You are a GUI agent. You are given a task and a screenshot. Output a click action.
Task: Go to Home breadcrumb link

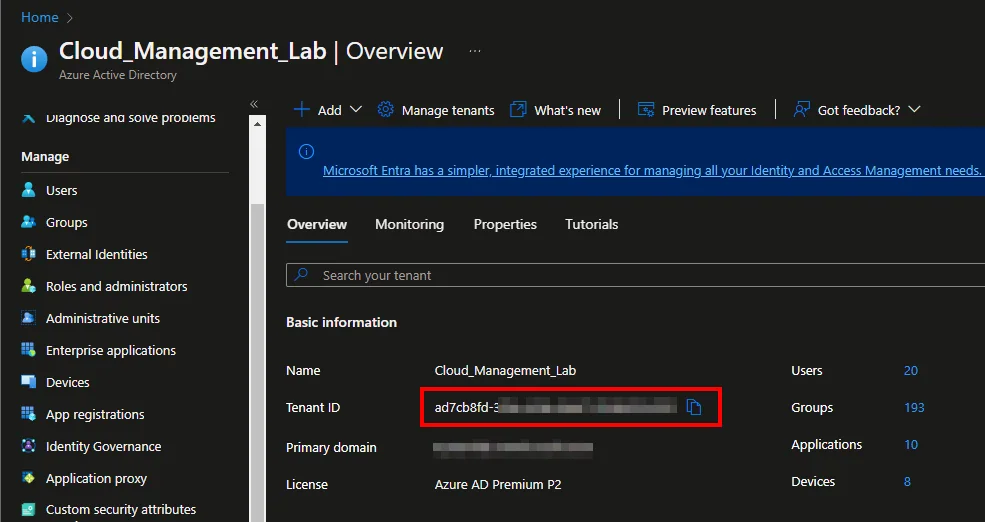[x=40, y=18]
